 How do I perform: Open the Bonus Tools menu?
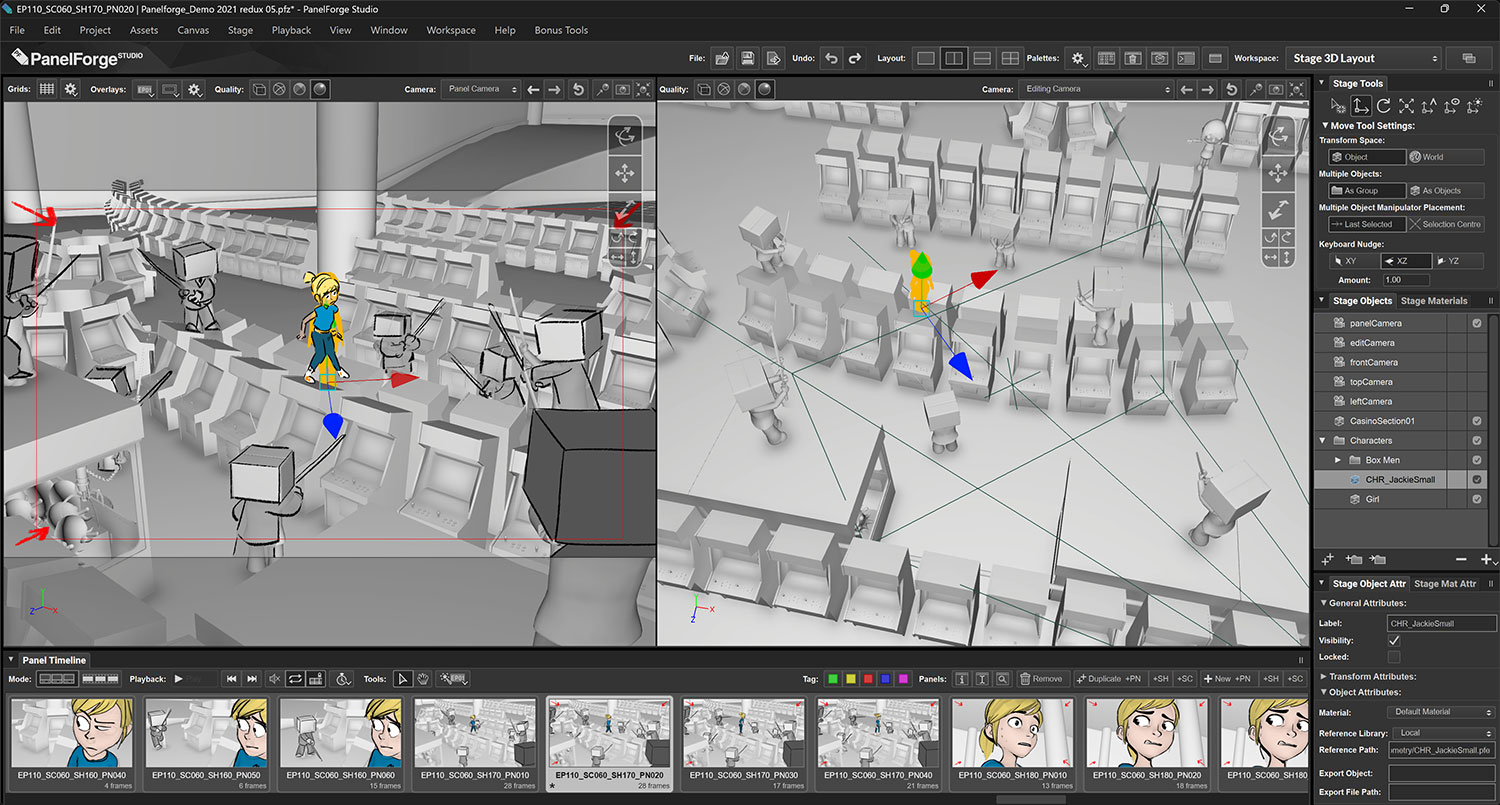click(x=562, y=30)
